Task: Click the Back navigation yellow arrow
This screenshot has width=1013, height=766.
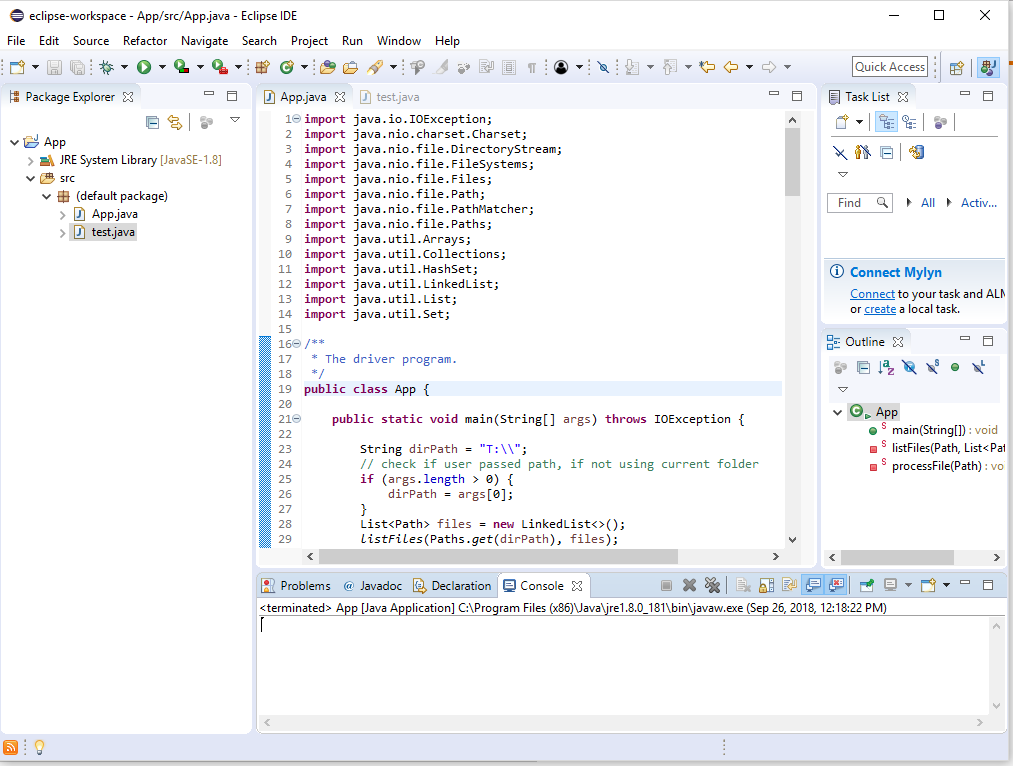Action: 731,67
